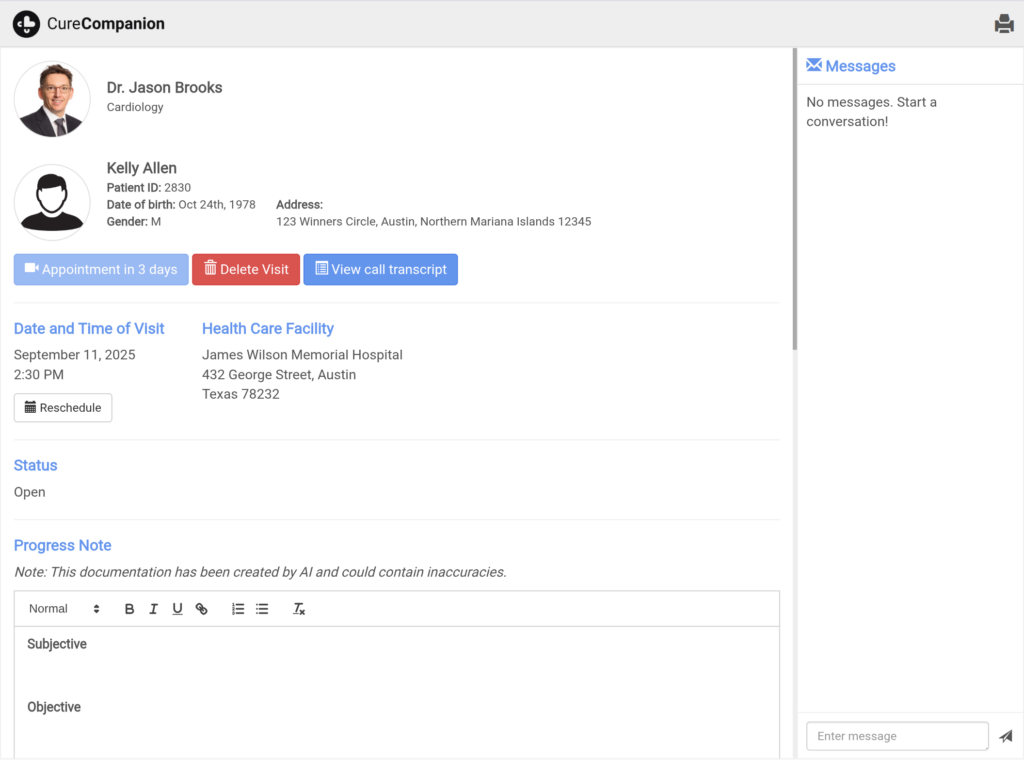
Task: Click the main page vertical scrollbar
Action: (x=795, y=200)
